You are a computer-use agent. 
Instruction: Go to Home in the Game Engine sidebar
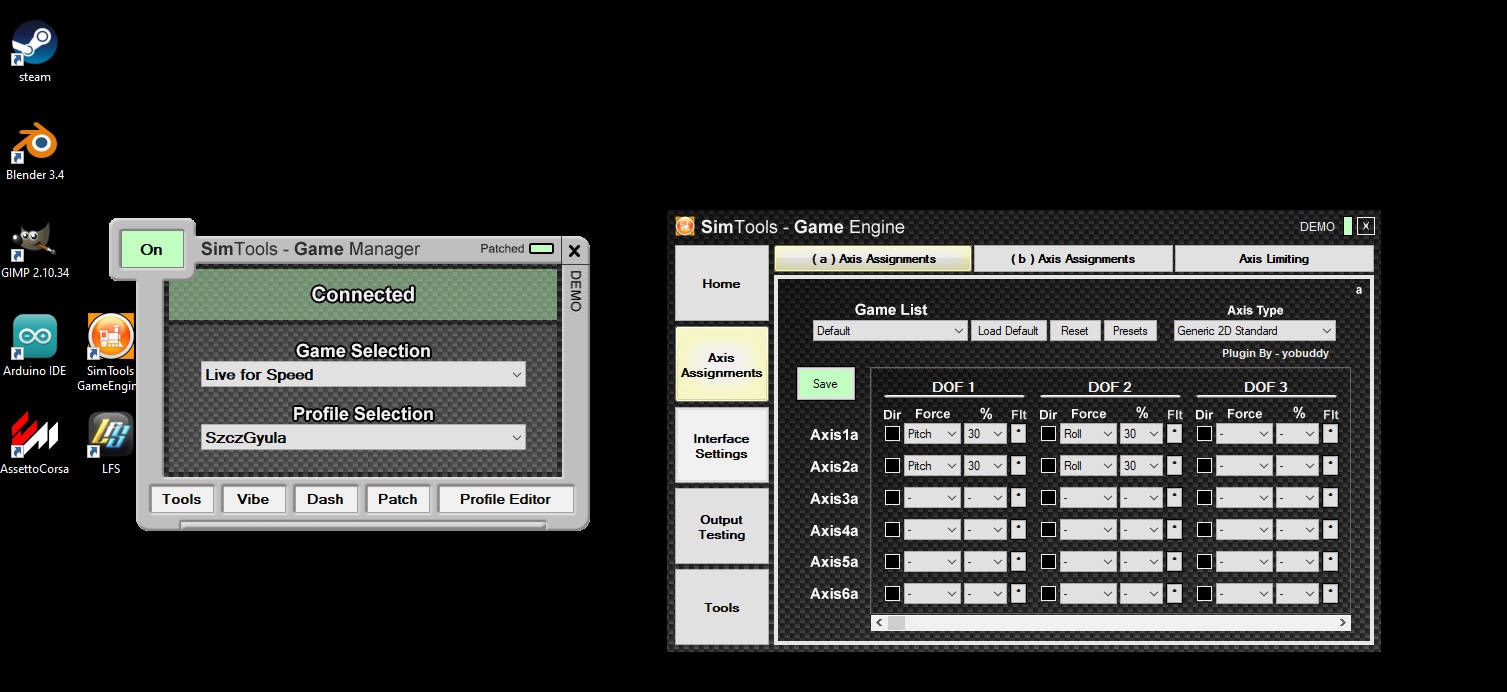click(721, 284)
